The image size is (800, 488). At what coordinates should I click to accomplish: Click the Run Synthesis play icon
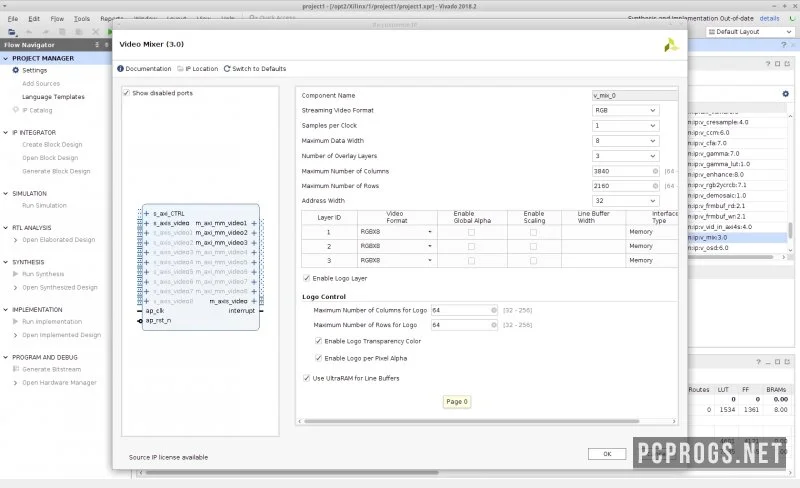click(x=16, y=274)
